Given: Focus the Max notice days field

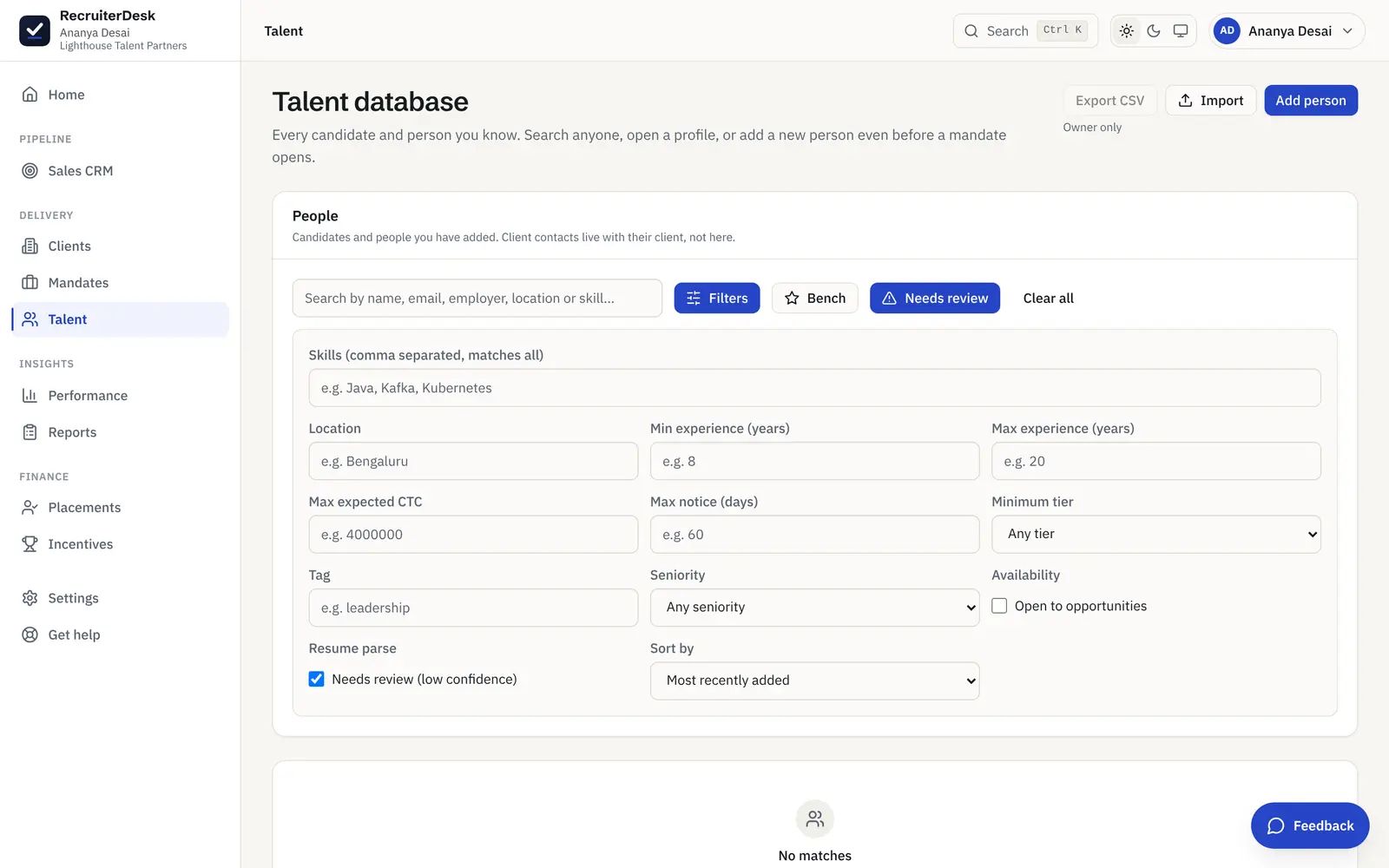Looking at the screenshot, I should (814, 535).
